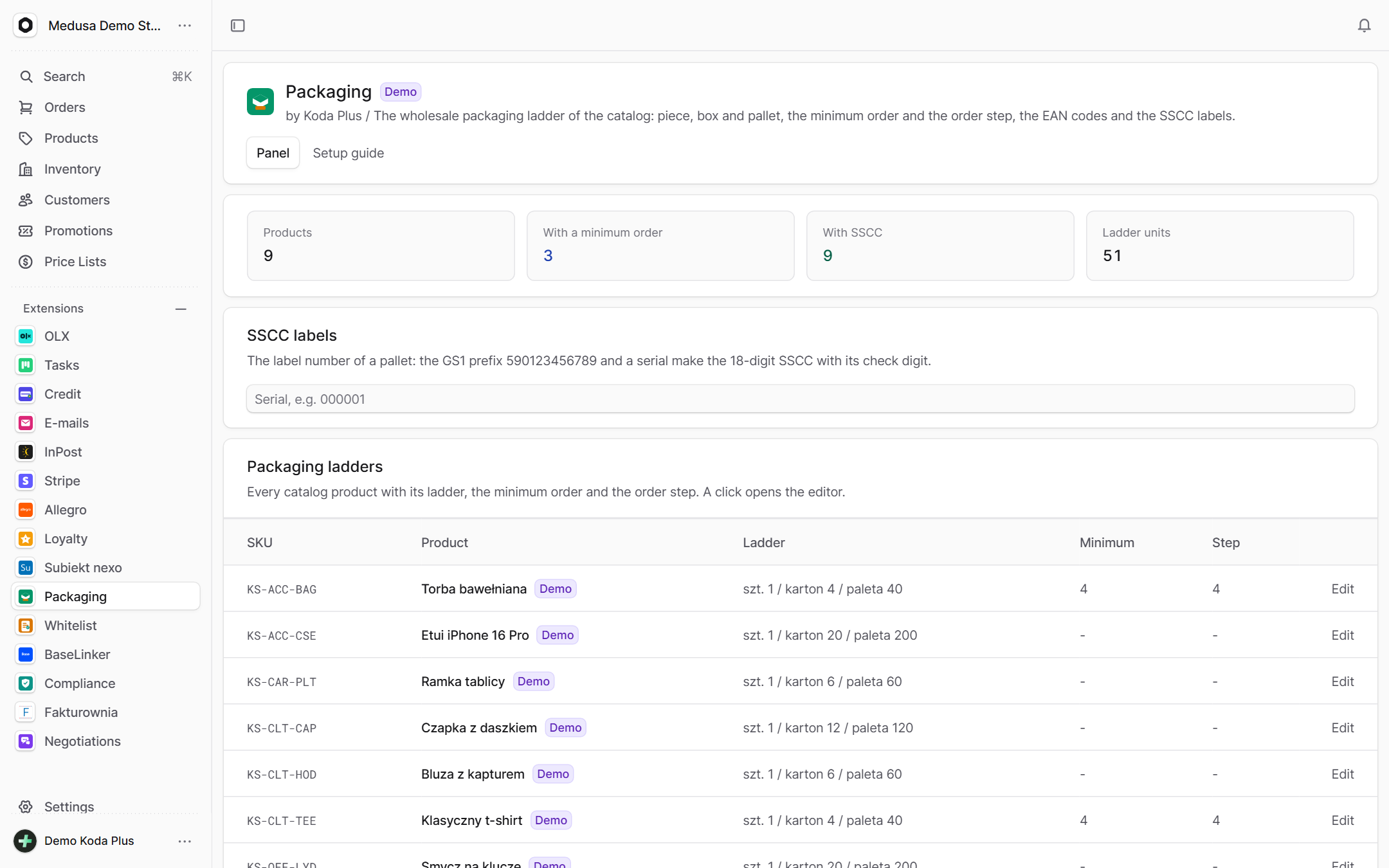Edit the Etui iPhone 16 Pro row

pos(1342,635)
